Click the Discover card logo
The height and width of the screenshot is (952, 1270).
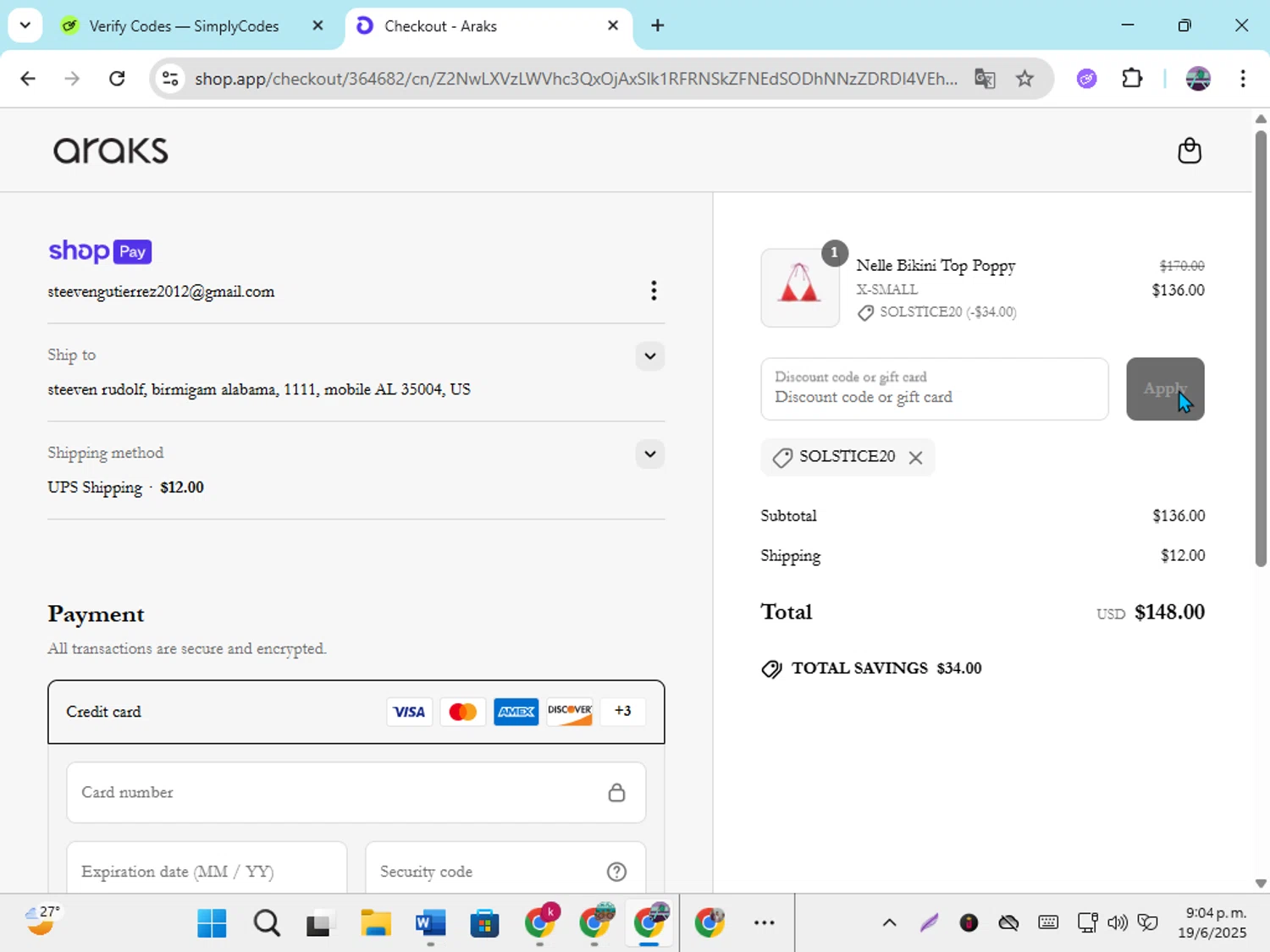coord(569,712)
